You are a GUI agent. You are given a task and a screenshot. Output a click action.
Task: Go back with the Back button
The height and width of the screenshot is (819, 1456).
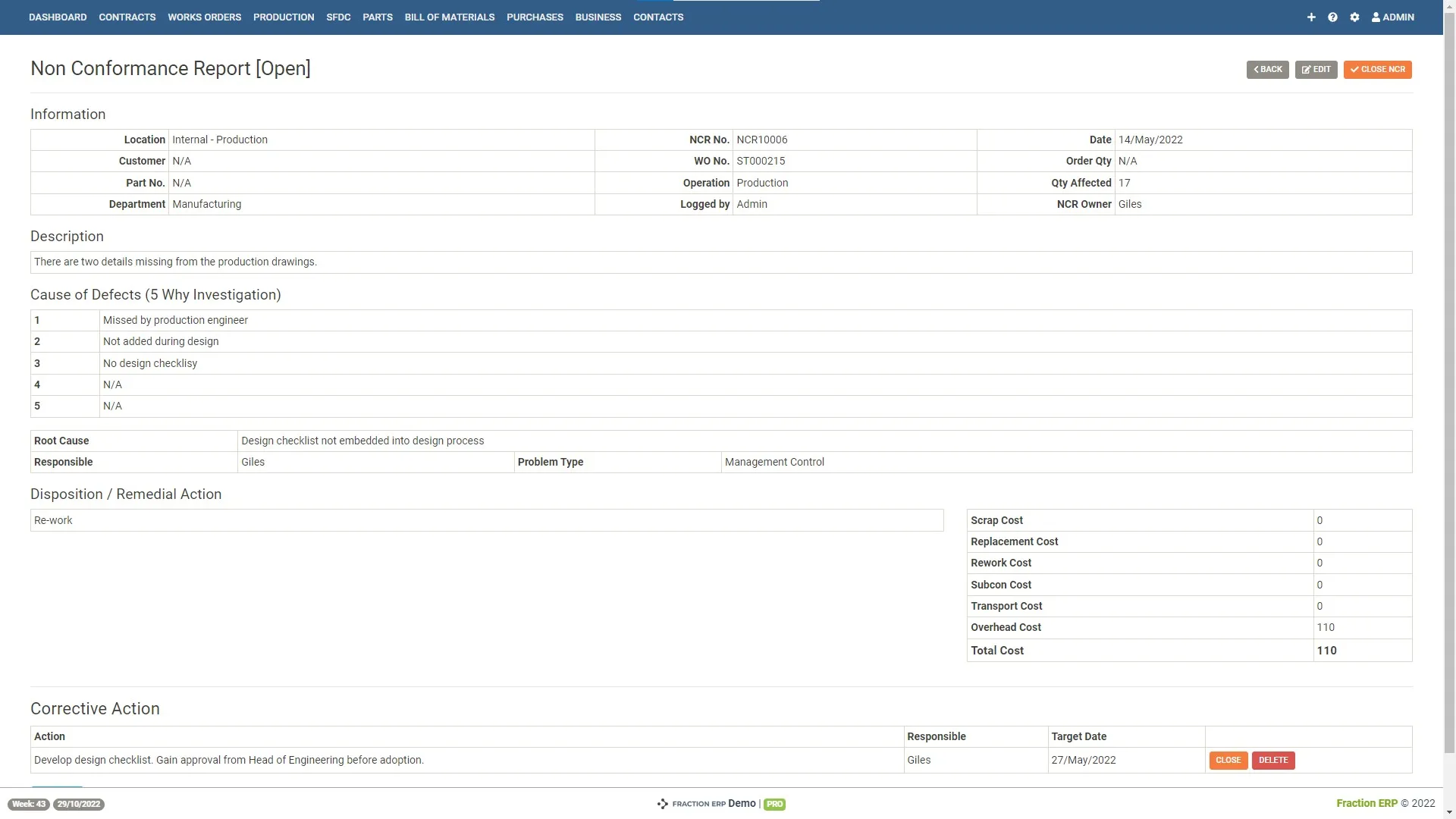tap(1267, 69)
